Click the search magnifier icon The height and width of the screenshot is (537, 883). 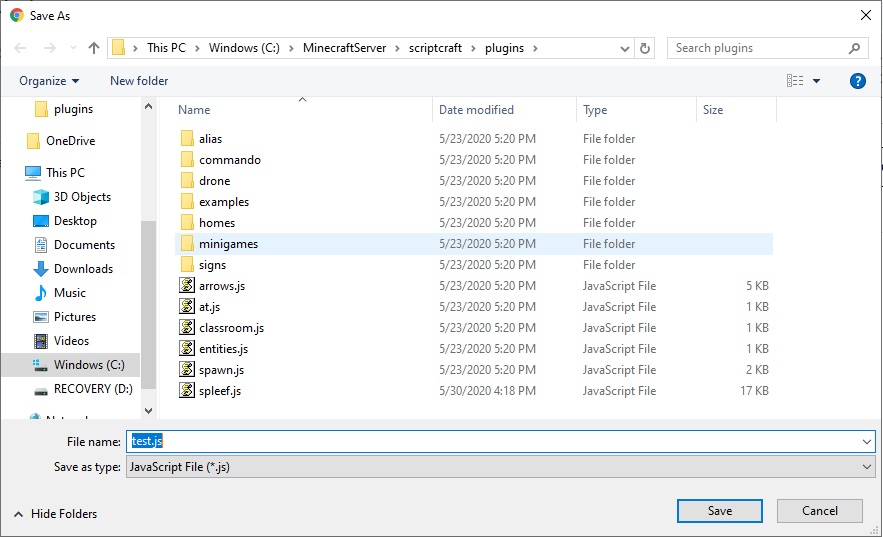coord(854,48)
